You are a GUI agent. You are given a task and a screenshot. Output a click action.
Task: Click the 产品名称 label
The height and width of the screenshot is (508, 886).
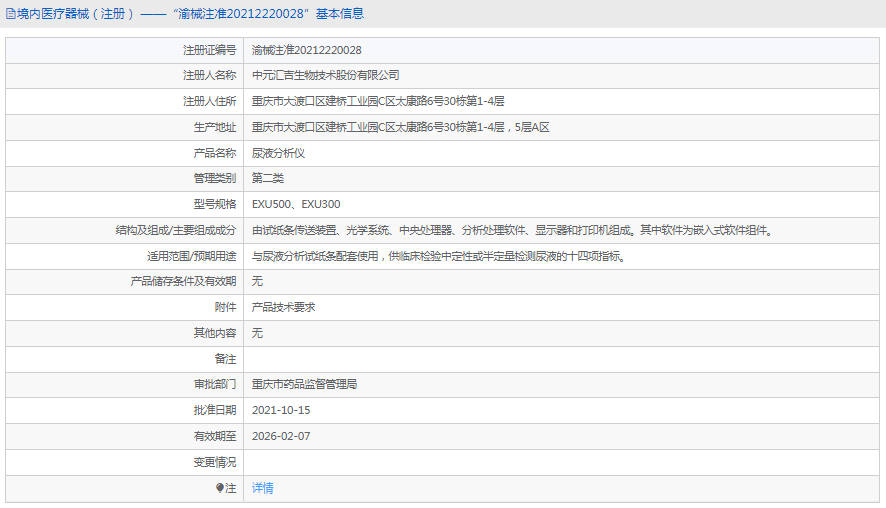coord(215,153)
